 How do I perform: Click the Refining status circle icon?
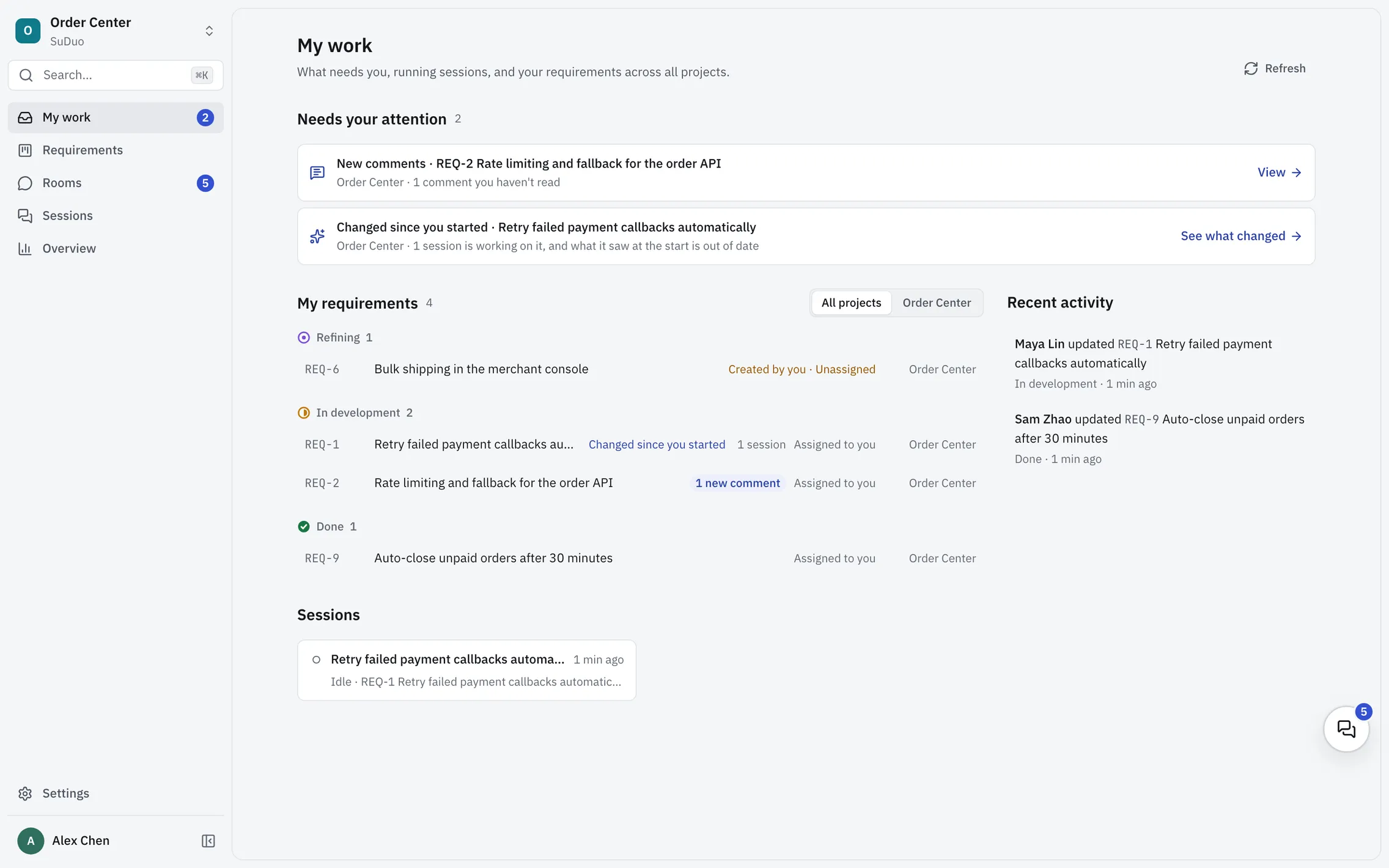[304, 337]
